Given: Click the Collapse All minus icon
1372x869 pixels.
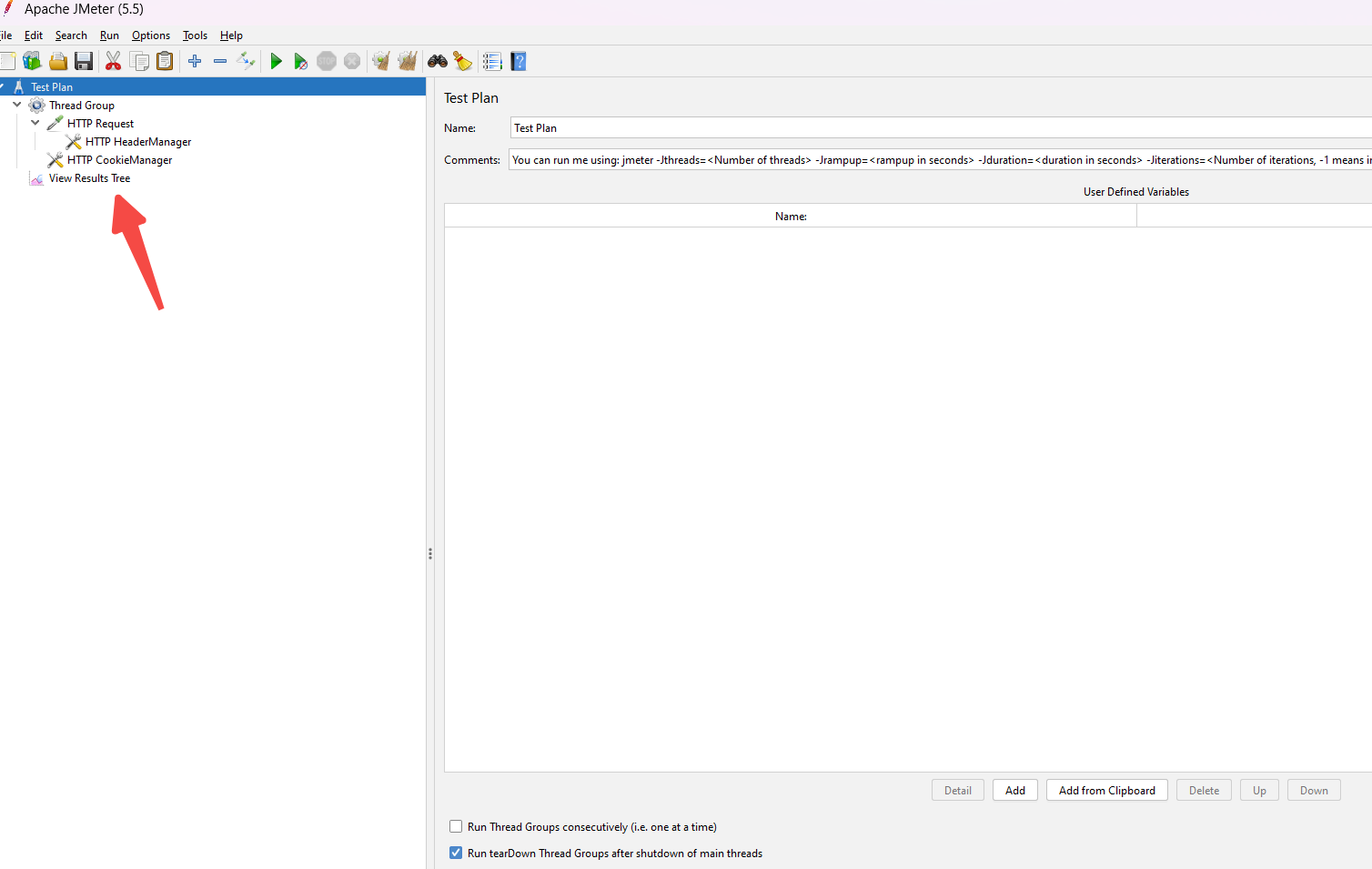Looking at the screenshot, I should point(220,61).
